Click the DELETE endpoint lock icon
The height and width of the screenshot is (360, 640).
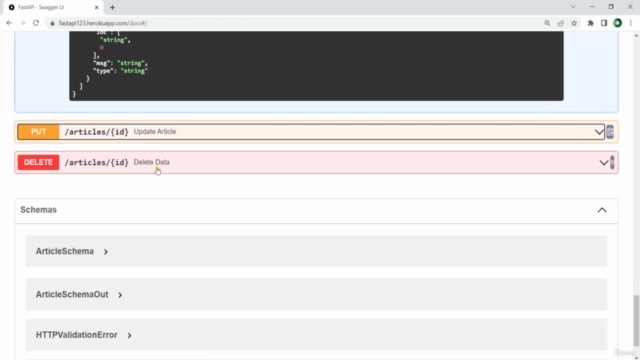[x=612, y=162]
